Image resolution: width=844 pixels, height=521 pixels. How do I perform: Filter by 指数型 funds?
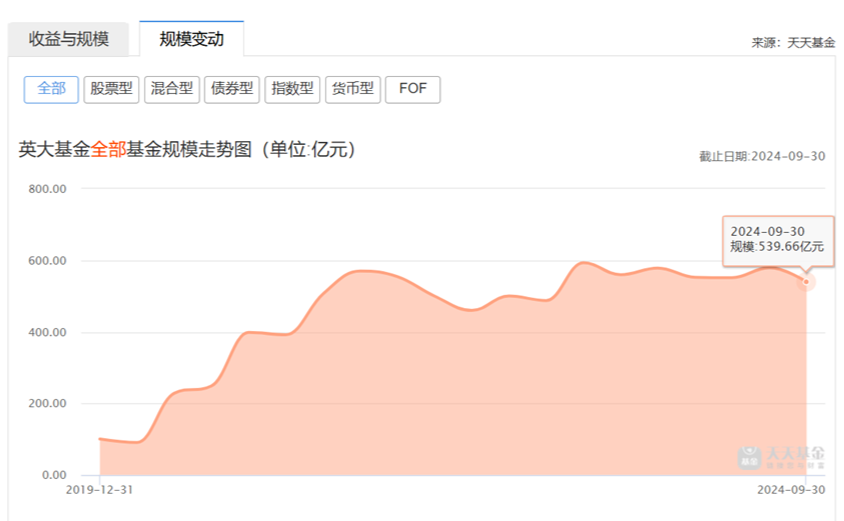292,89
